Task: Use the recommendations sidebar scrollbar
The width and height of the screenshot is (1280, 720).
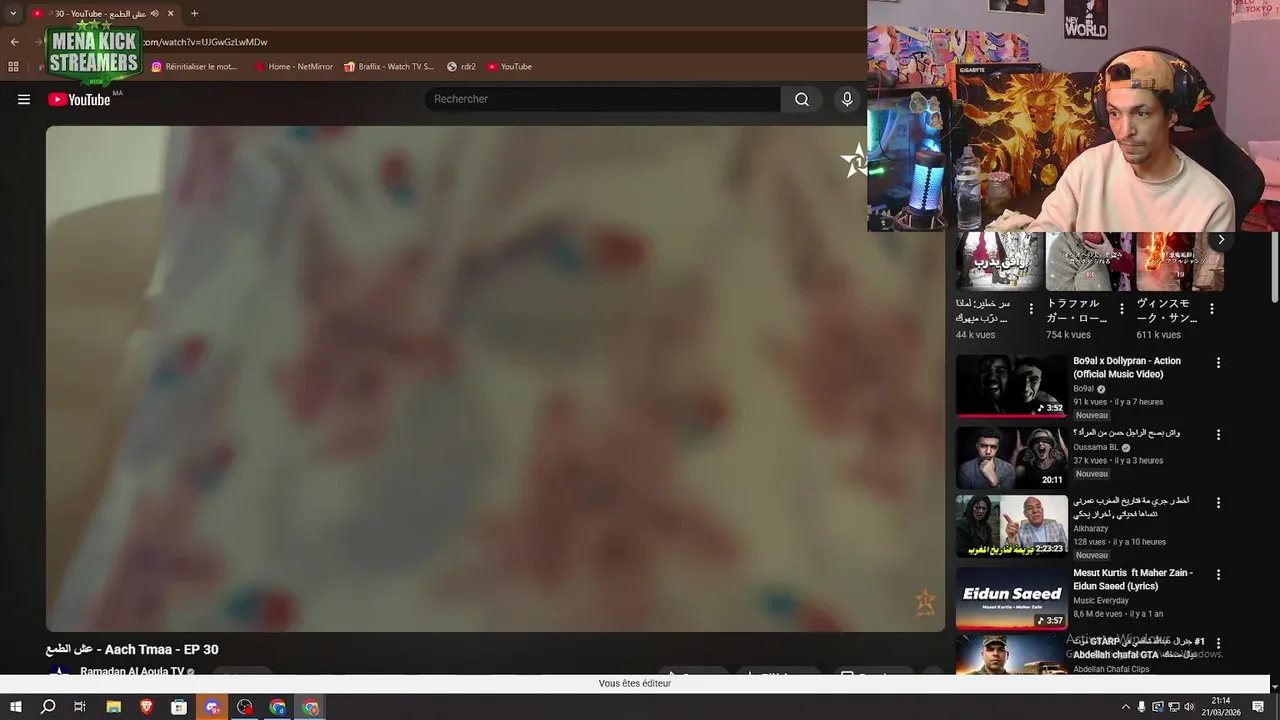Action: [x=1274, y=266]
